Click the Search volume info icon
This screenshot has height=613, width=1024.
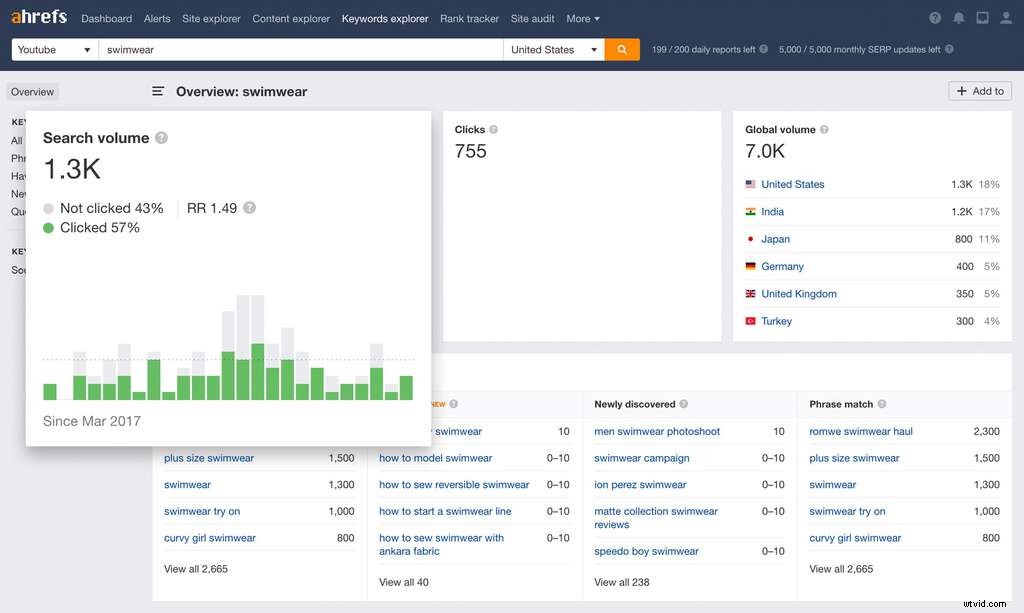click(x=162, y=138)
